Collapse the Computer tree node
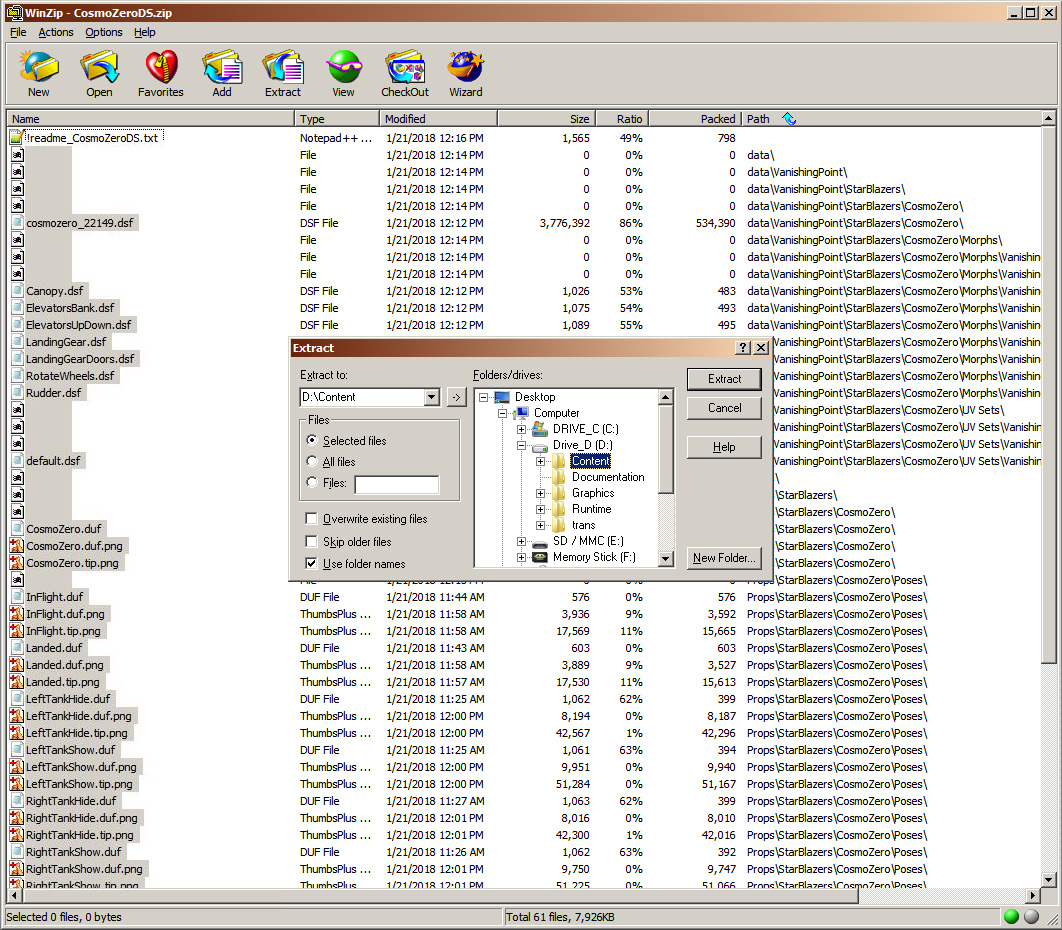Image resolution: width=1062 pixels, height=930 pixels. (503, 413)
